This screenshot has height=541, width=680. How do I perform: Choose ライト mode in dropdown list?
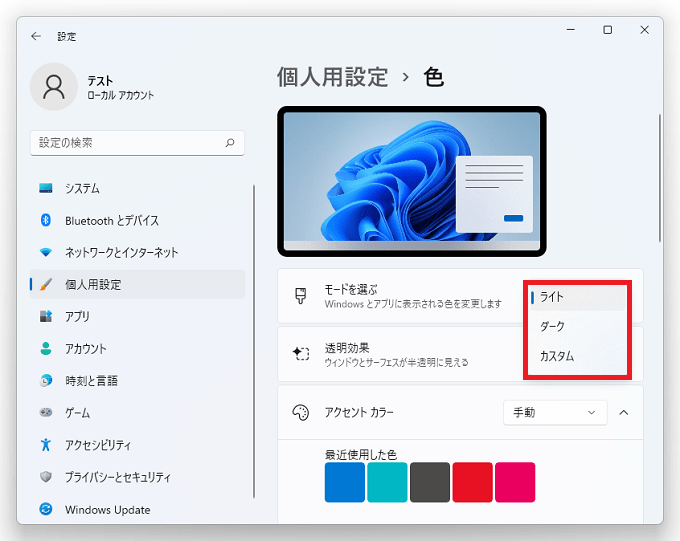coord(577,297)
